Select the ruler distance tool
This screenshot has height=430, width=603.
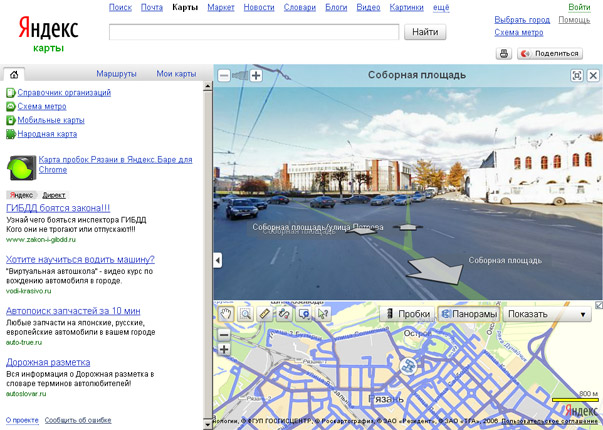tap(265, 314)
